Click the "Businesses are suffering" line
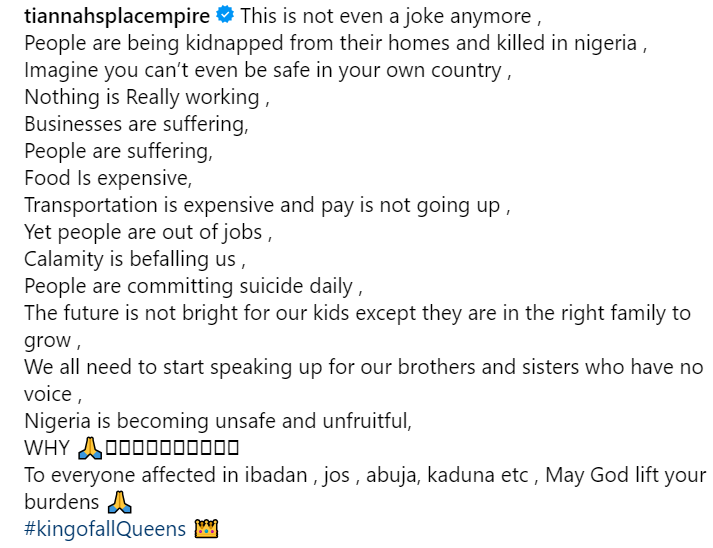Image resolution: width=713 pixels, height=548 pixels. tap(136, 125)
